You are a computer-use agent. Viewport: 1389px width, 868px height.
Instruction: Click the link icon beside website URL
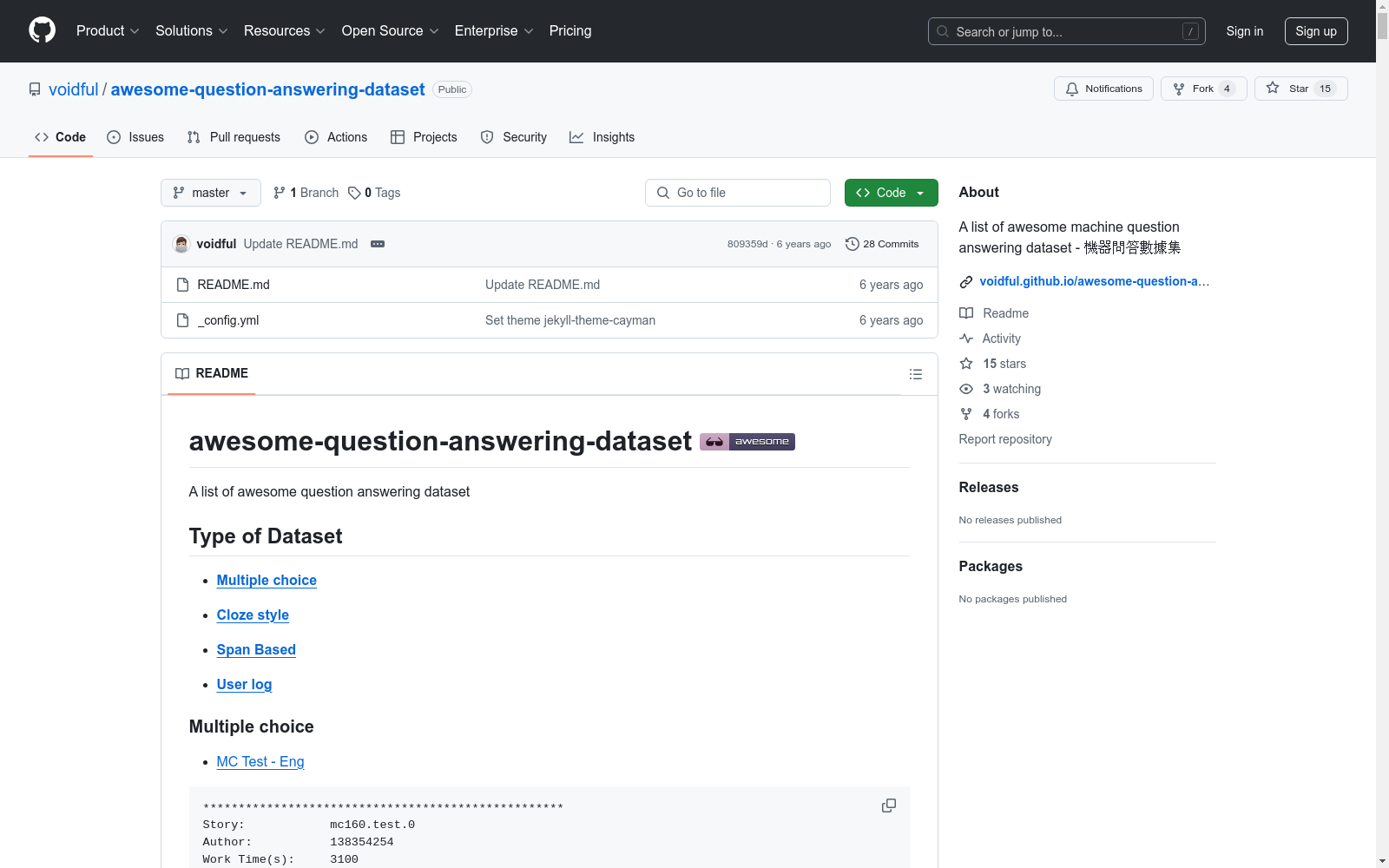point(966,281)
